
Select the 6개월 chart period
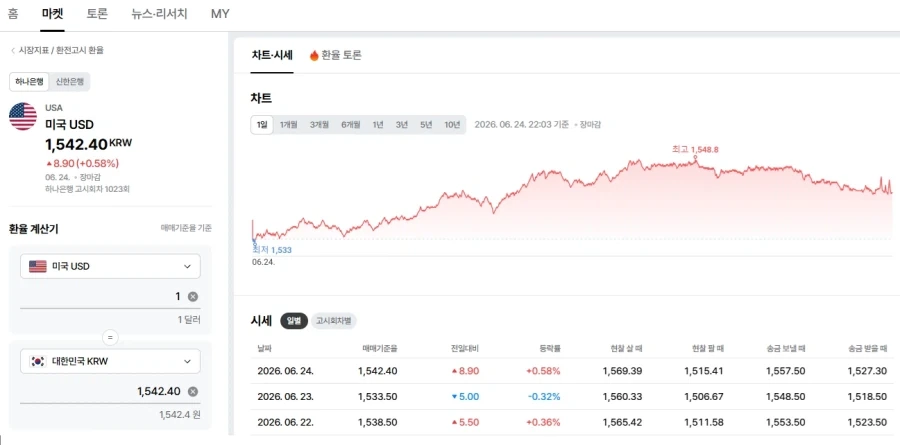point(350,125)
